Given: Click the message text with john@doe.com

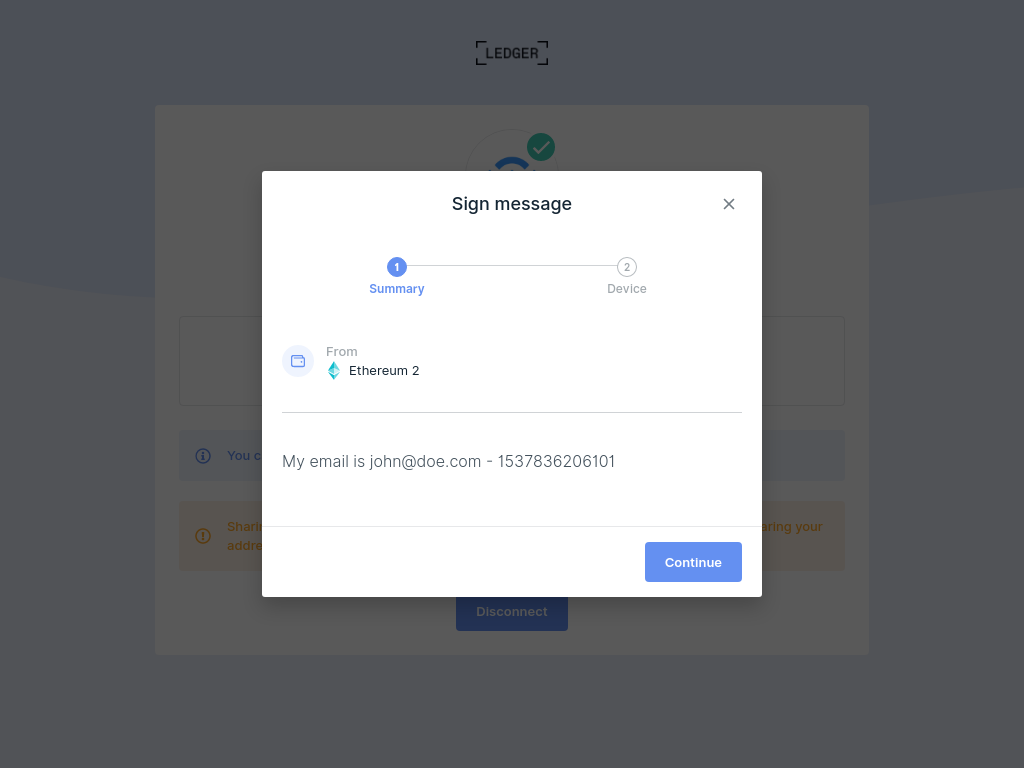Looking at the screenshot, I should (x=449, y=461).
